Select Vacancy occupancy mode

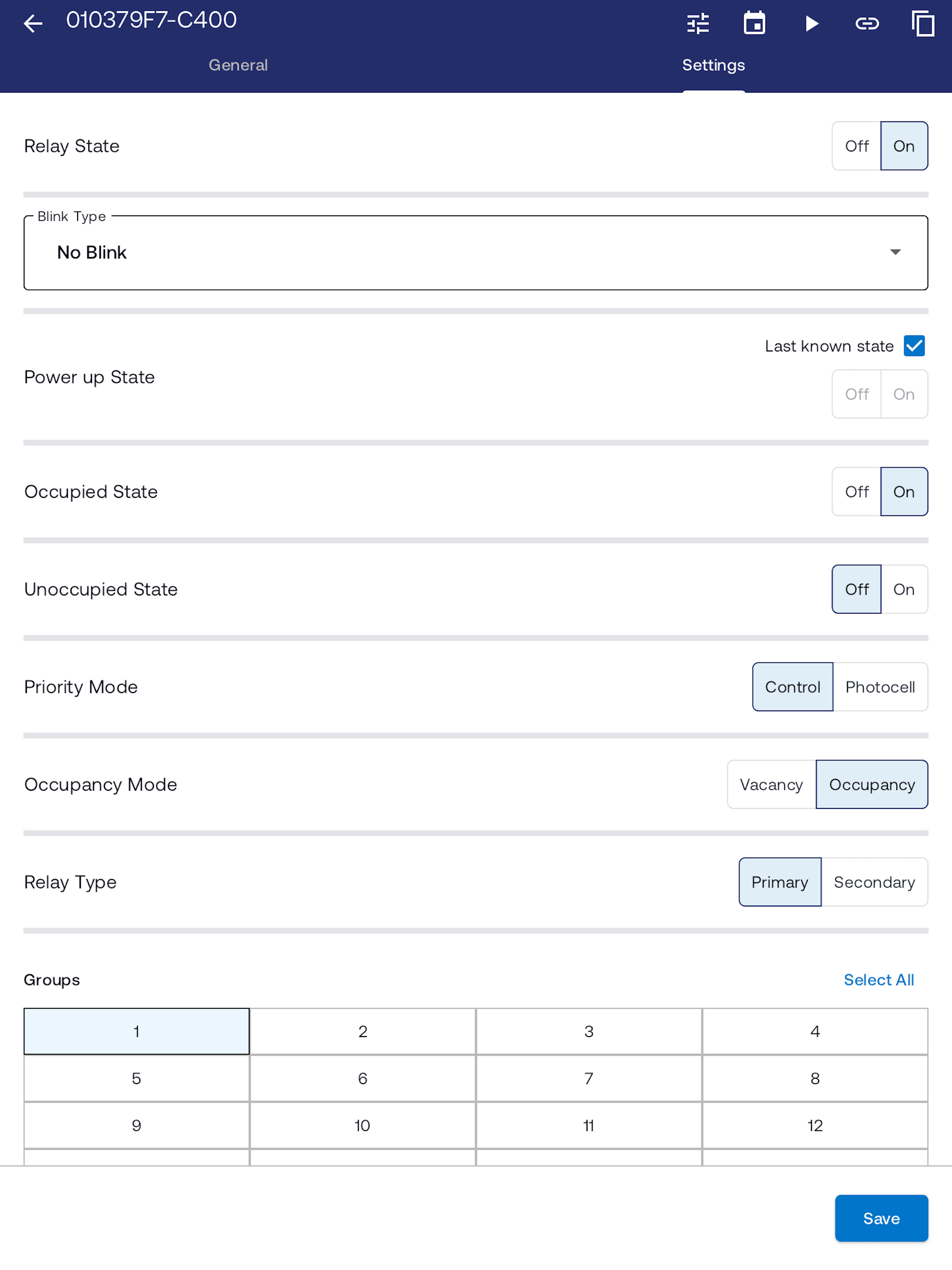tap(771, 784)
